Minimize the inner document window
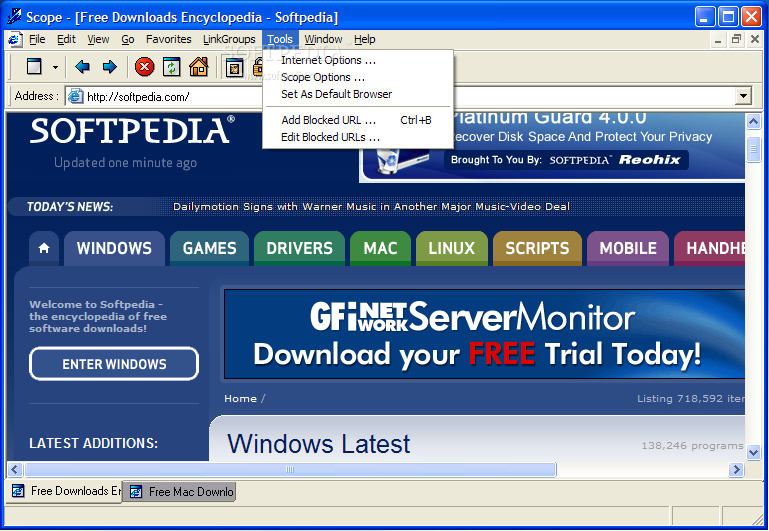 (x=718, y=40)
